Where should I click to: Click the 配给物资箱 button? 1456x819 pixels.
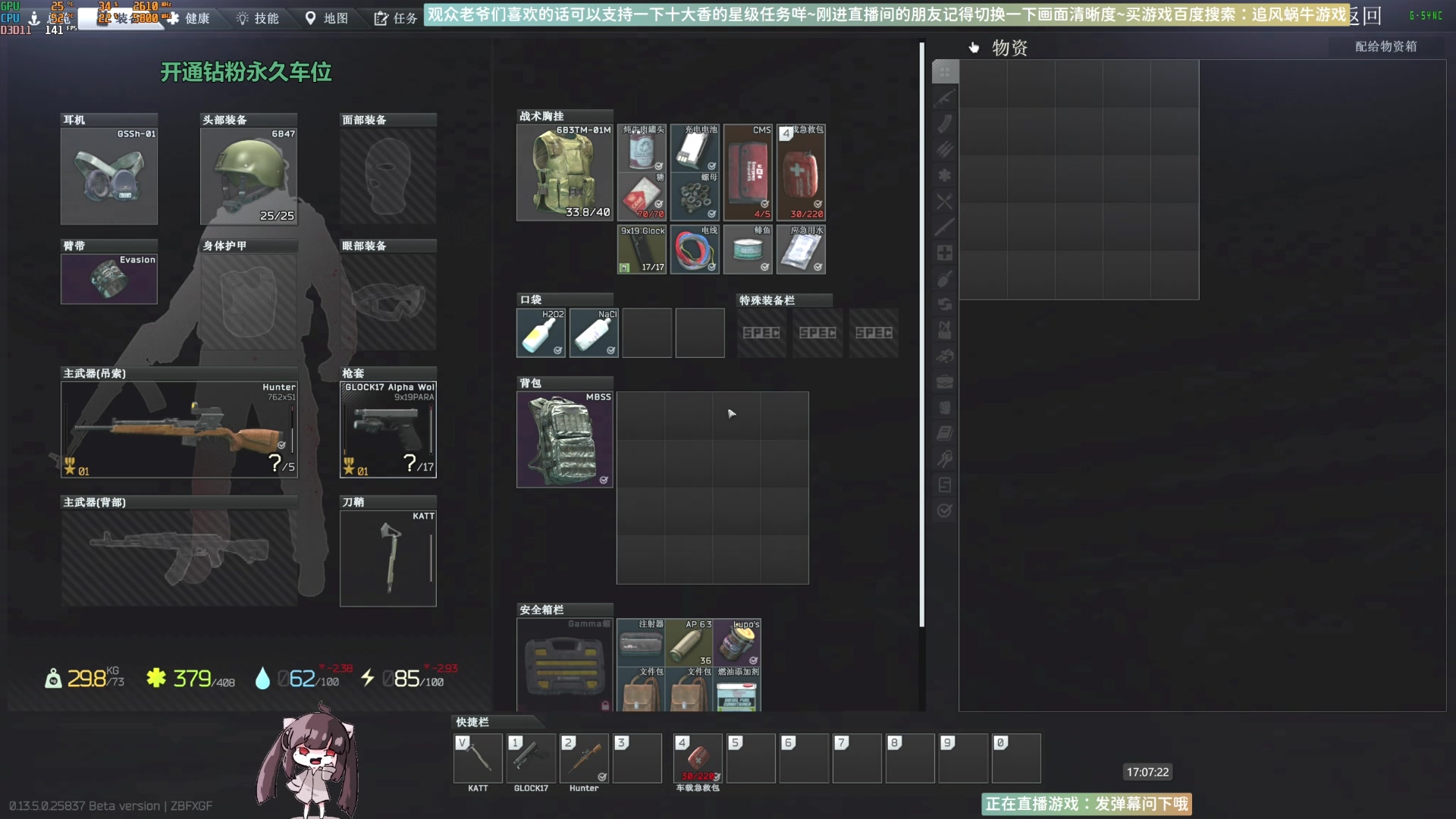pyautogui.click(x=1385, y=46)
